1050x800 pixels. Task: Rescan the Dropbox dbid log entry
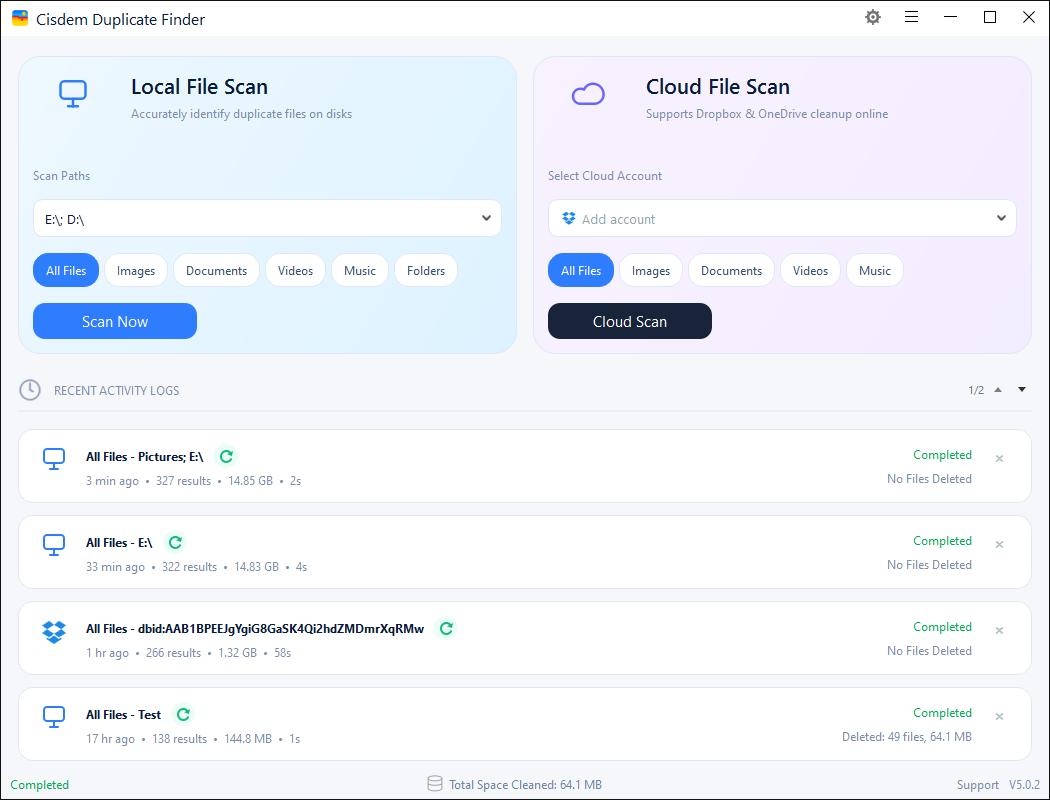coord(446,628)
